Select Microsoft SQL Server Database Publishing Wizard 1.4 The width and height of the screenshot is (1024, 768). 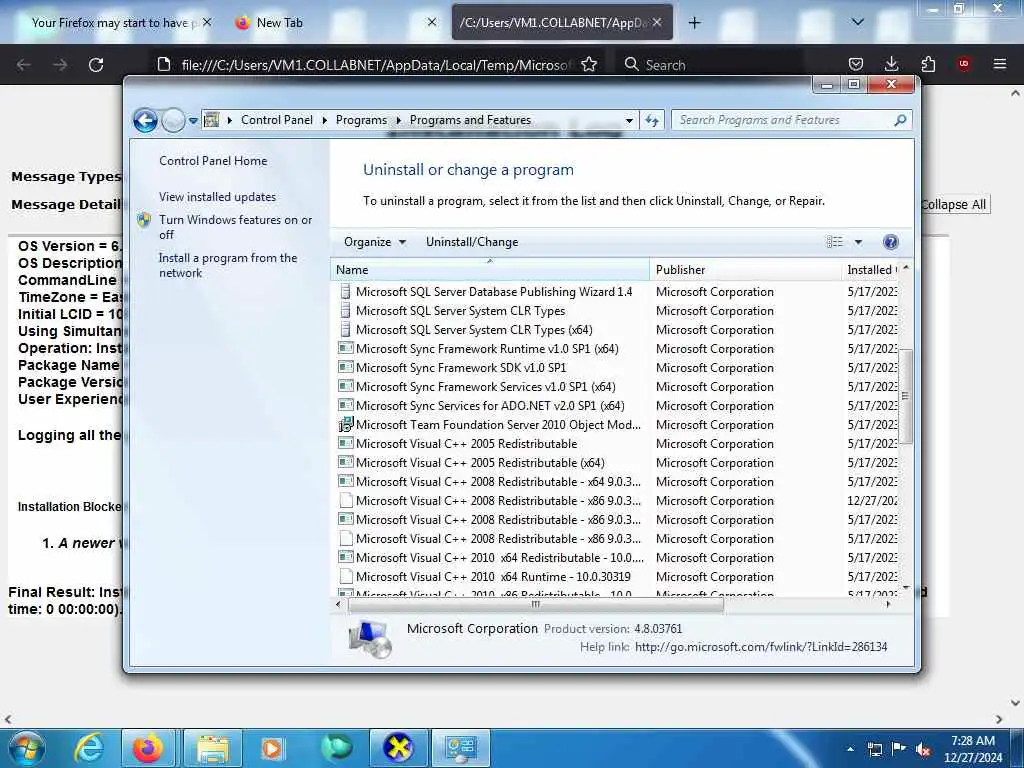pos(494,292)
